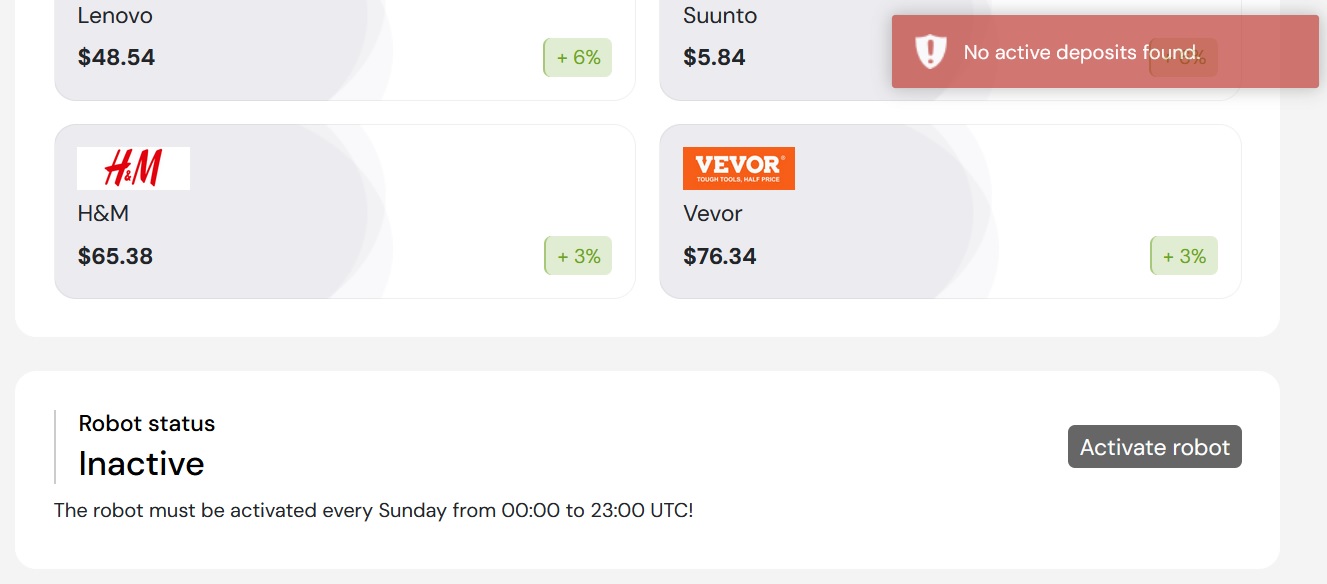
Task: Select the +3% badge on H&M card
Action: tap(578, 256)
